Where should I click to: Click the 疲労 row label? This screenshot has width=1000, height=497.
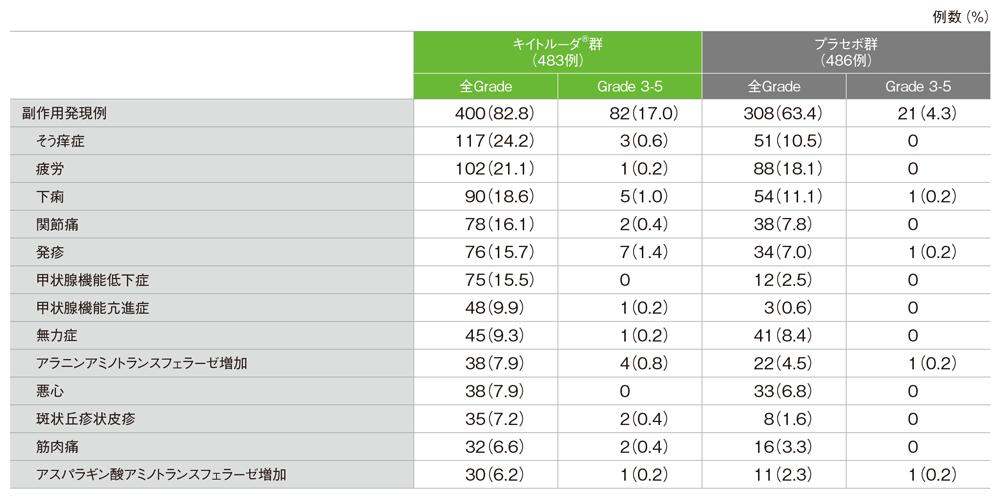[x=49, y=169]
